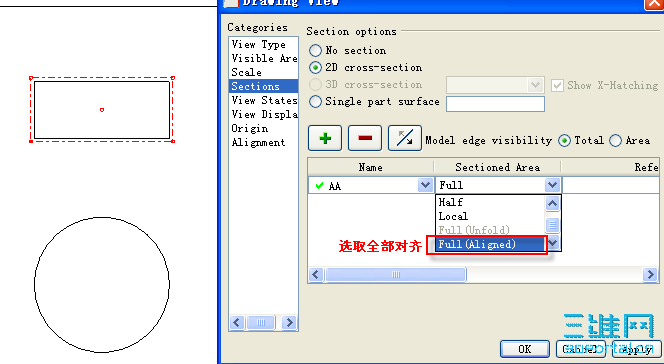Click the section table scroll left arrow

316,275
